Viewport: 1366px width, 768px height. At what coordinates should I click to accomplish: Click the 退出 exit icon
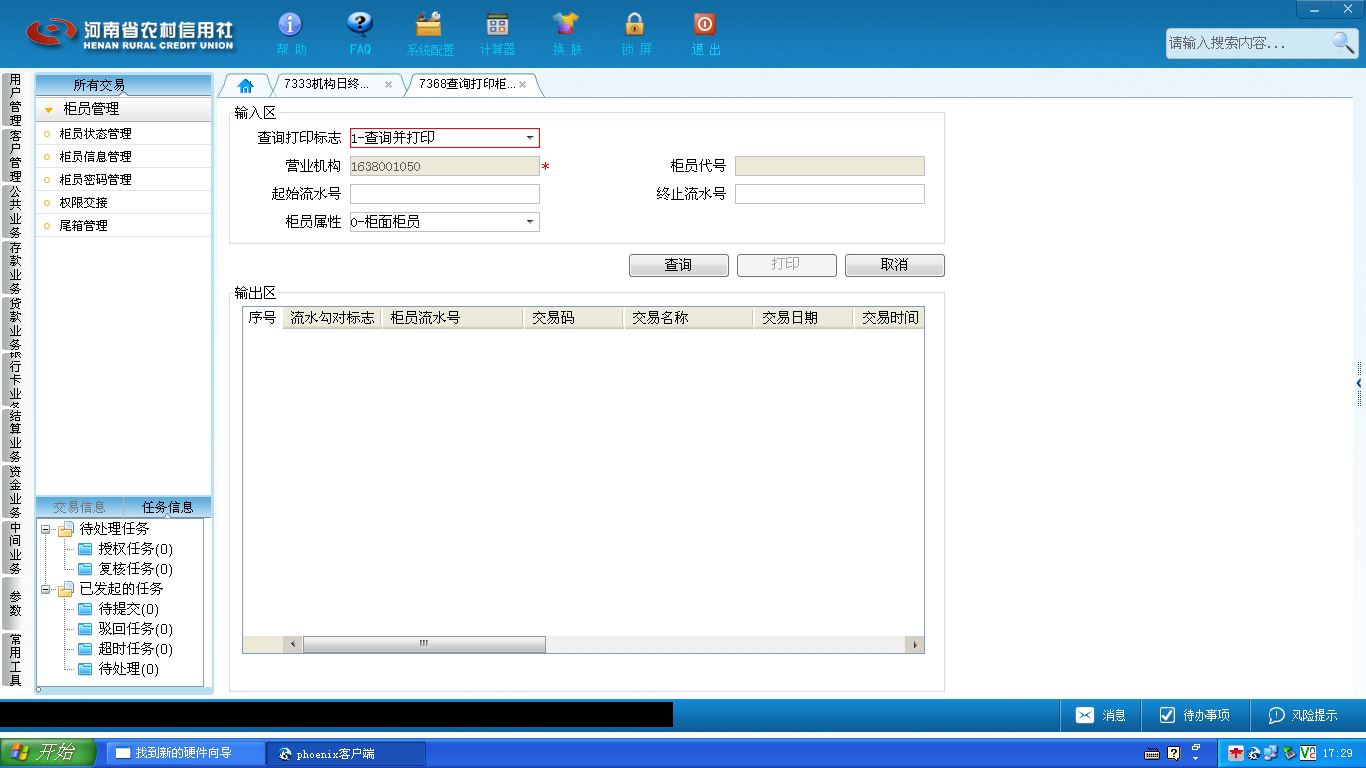click(x=705, y=25)
